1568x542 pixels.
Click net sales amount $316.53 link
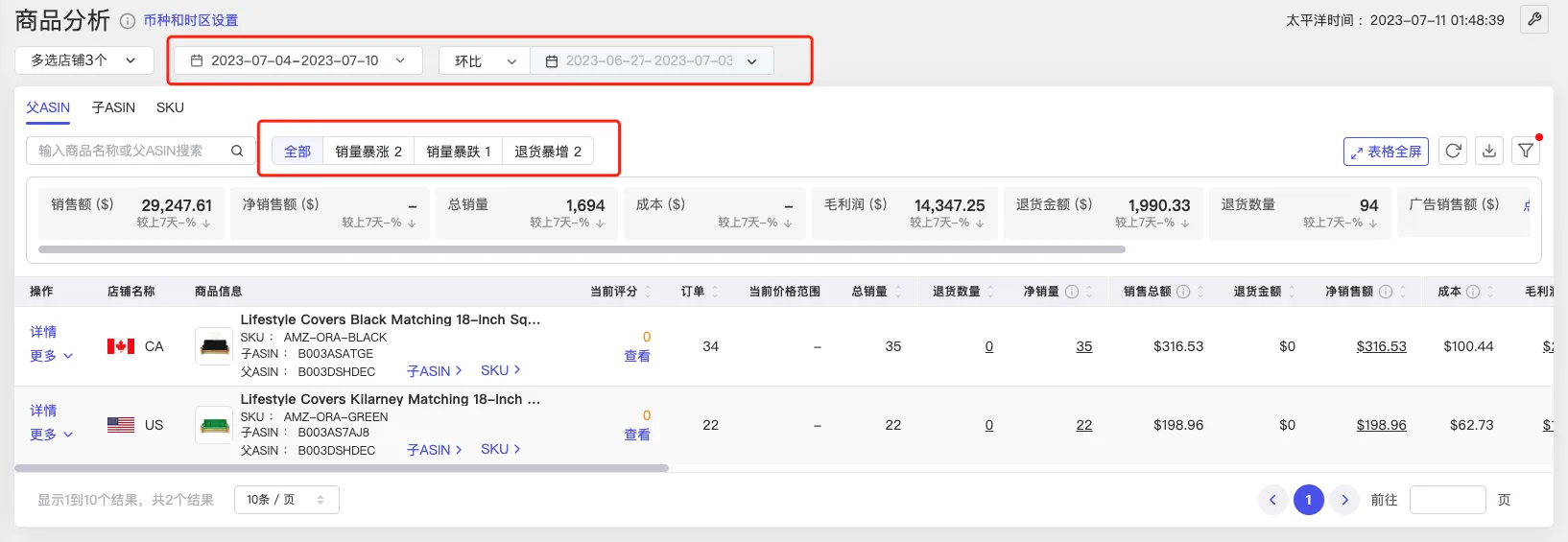coord(1381,346)
